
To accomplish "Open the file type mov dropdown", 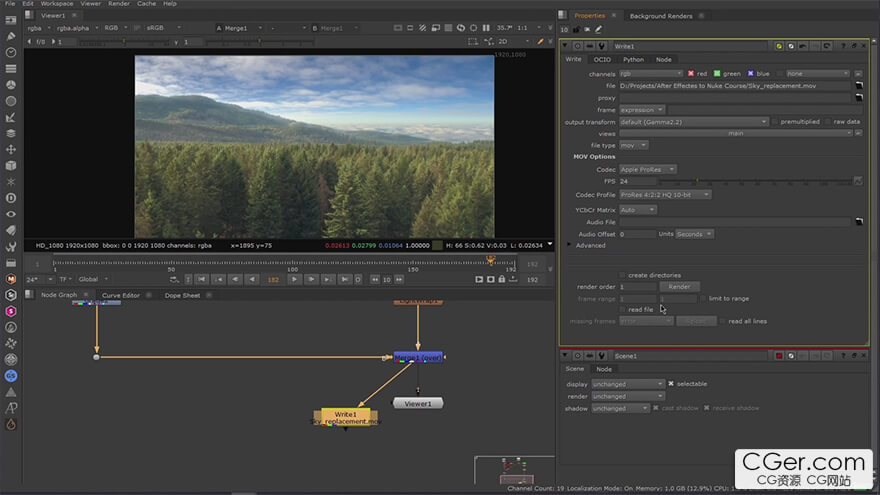I will coord(634,145).
